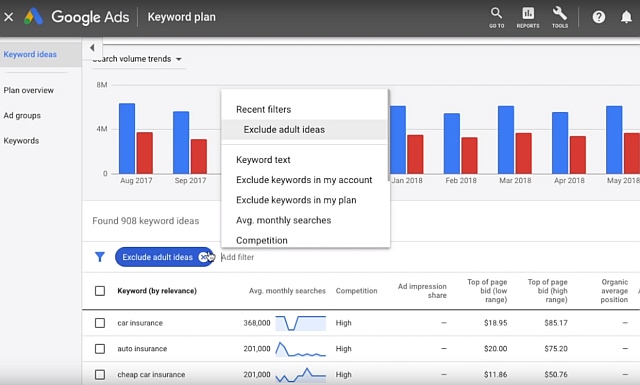Click the Recent filters heading
Screen dimensions: 640x385
click(x=264, y=109)
